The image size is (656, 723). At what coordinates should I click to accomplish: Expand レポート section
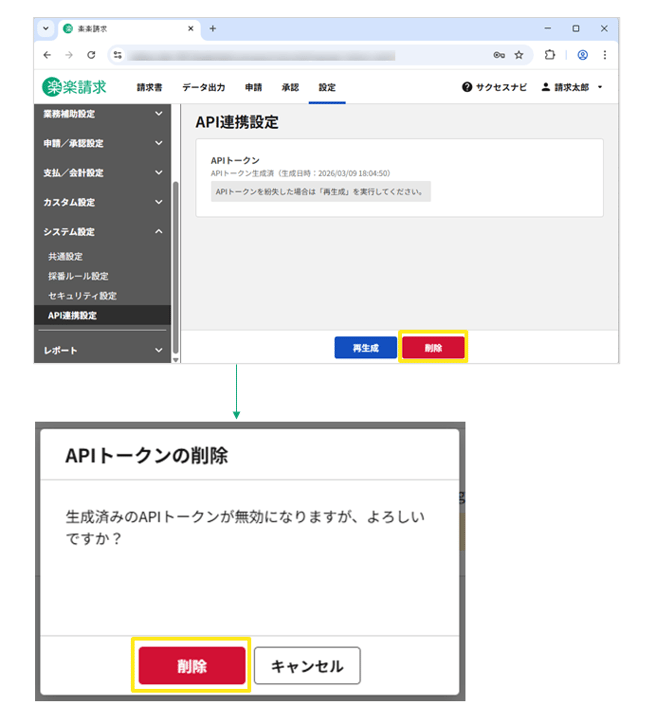pyautogui.click(x=102, y=350)
